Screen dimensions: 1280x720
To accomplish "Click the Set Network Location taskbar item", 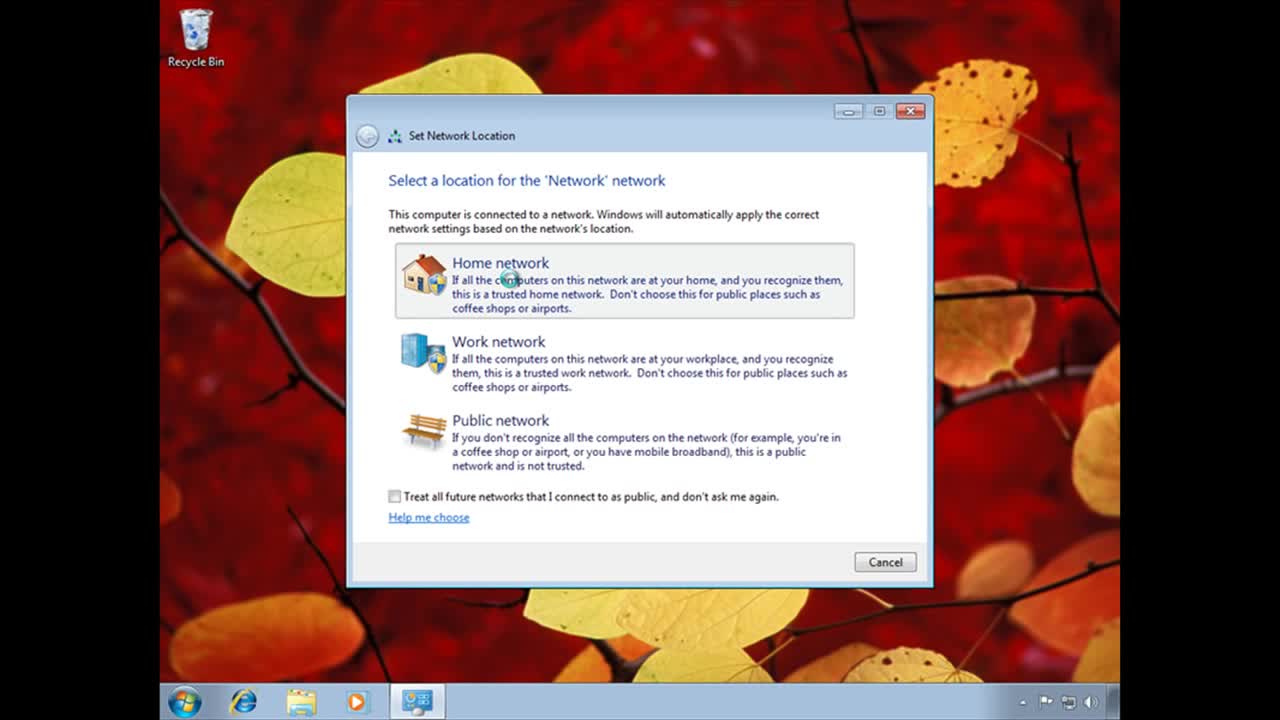I will pyautogui.click(x=417, y=702).
